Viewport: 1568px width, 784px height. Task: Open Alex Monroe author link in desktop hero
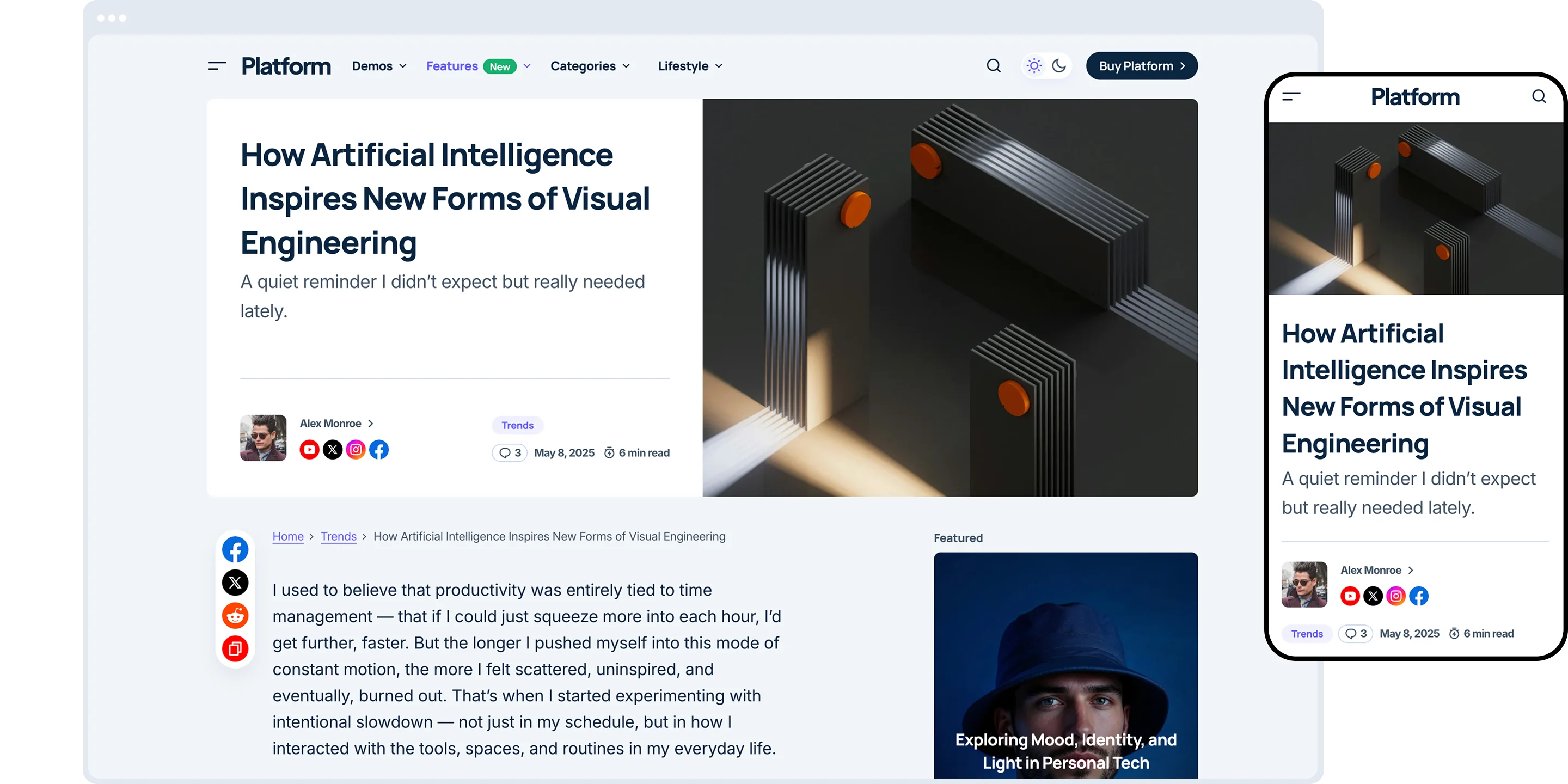pos(336,423)
